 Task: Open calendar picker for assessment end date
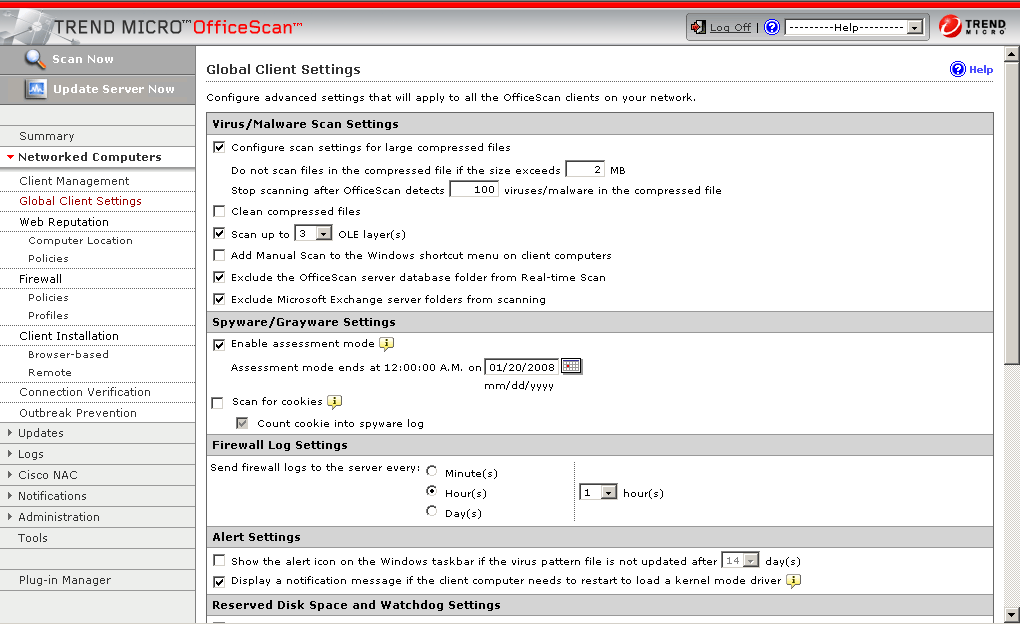tap(571, 366)
